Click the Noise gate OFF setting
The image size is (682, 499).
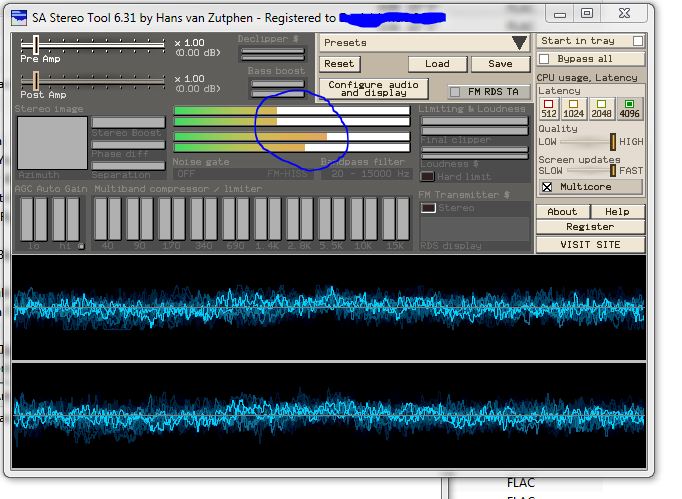(186, 174)
